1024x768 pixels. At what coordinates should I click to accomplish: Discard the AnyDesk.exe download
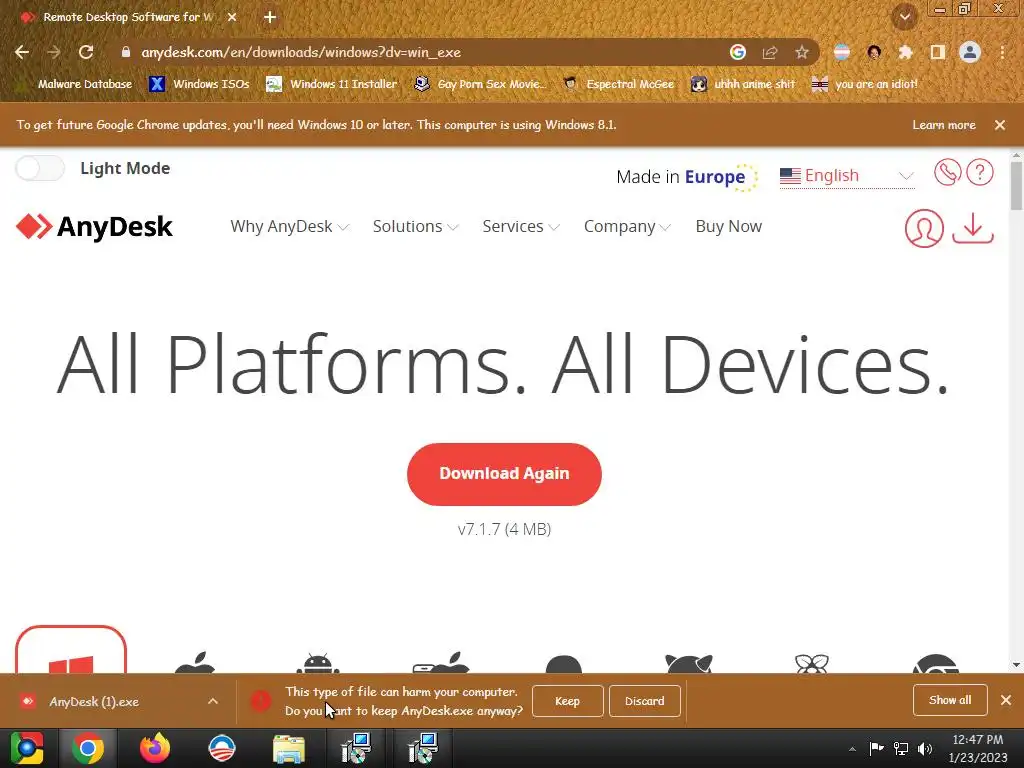(645, 701)
